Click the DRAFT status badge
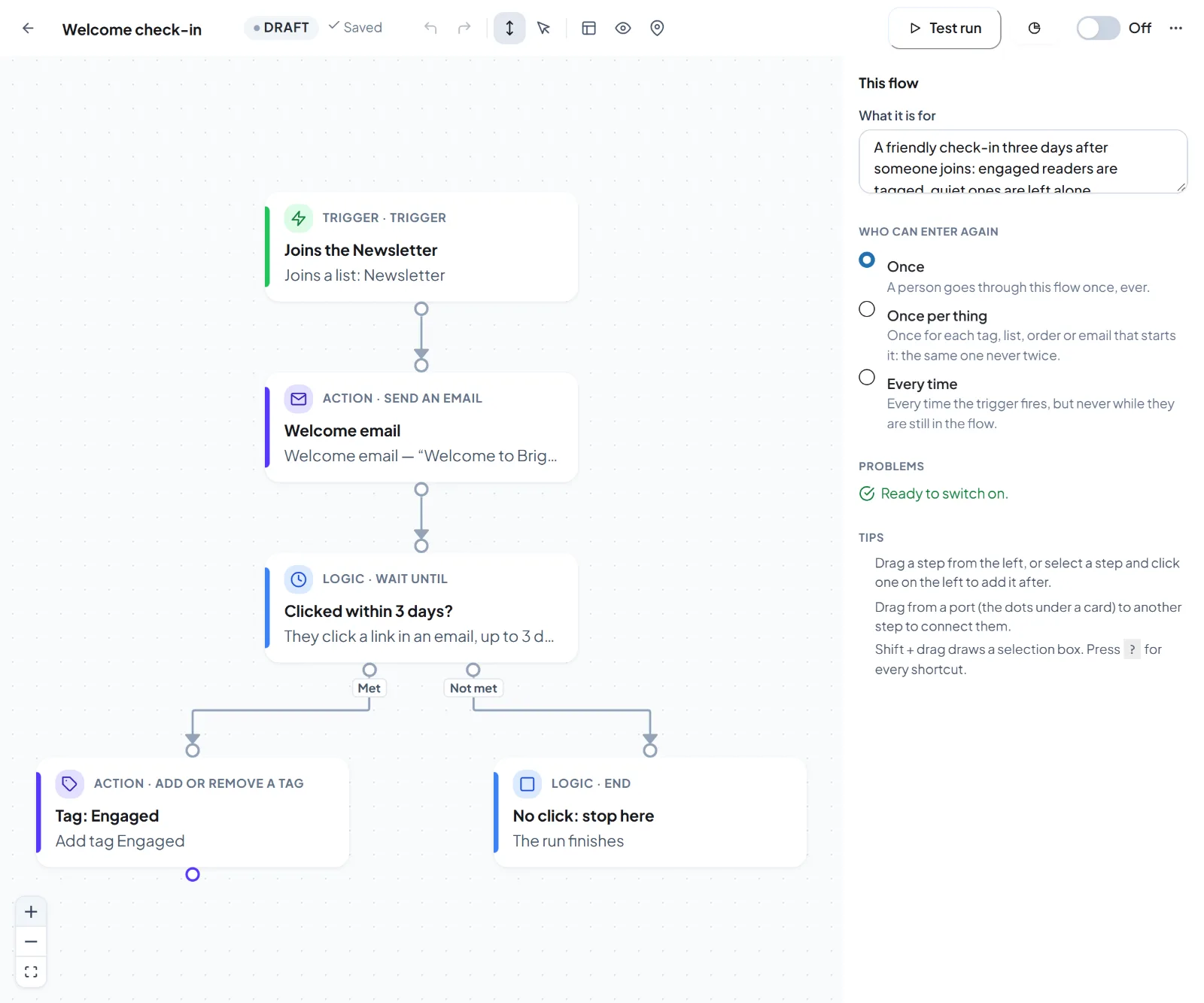Screen dimensions: 1204x1003 pyautogui.click(x=281, y=28)
